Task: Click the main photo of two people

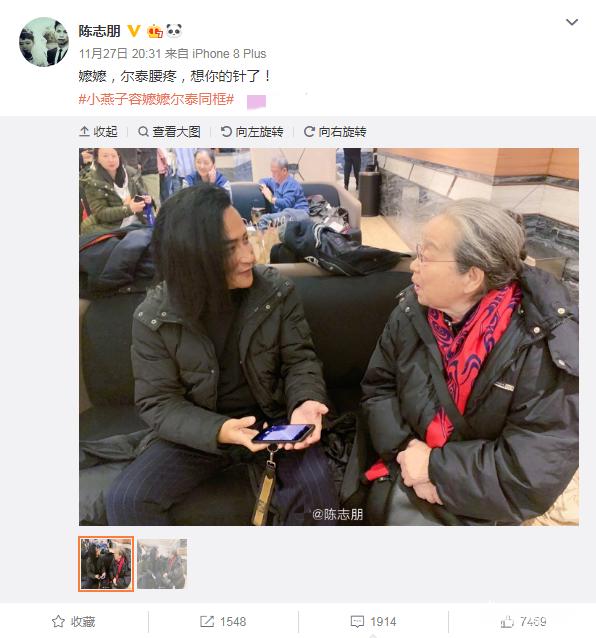Action: coord(329,337)
